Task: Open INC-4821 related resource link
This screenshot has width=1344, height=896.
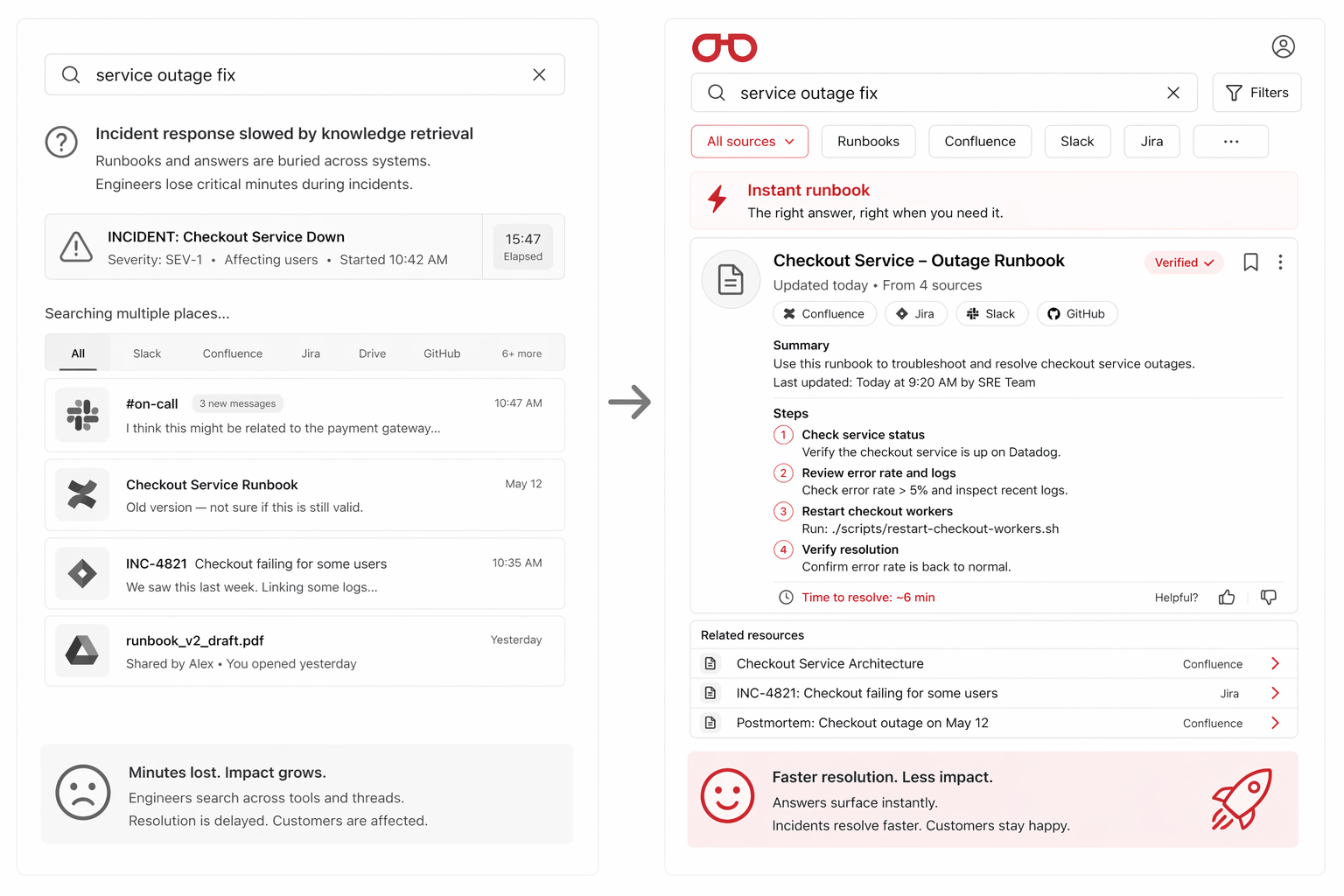Action: [866, 694]
